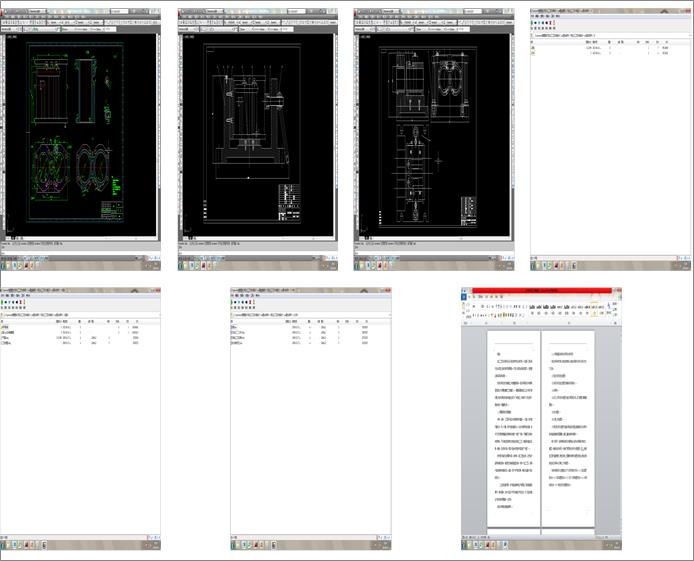Click the title block in the colored CAD drawing
Viewport: 694px width, 561px height.
coord(112,210)
